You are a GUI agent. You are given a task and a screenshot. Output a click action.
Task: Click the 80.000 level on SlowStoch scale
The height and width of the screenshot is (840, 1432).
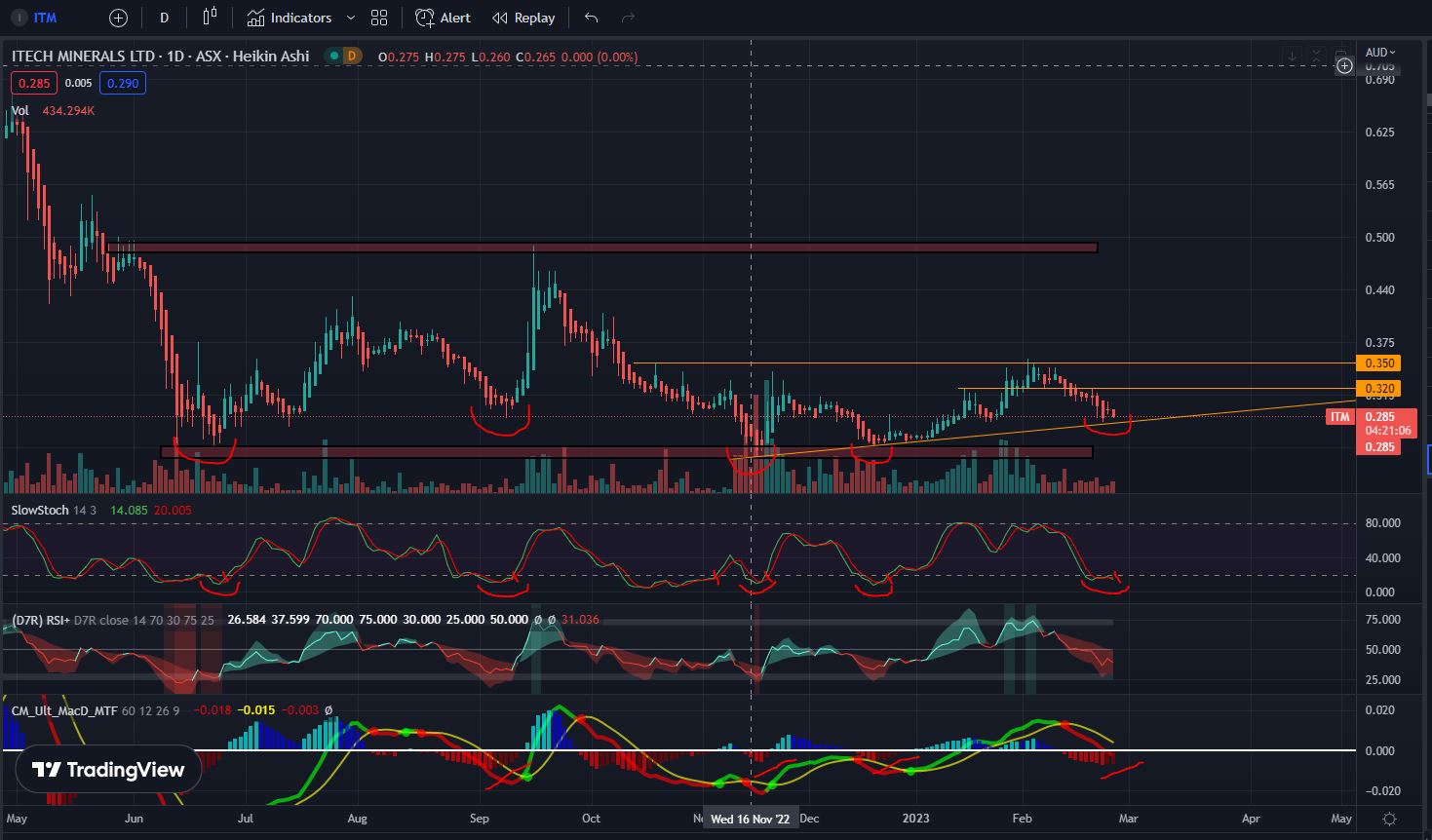tap(1382, 523)
